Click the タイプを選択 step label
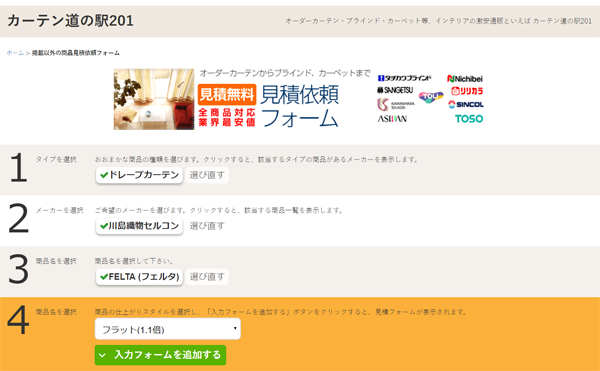Screen dimensions: 600x371 [x=56, y=159]
